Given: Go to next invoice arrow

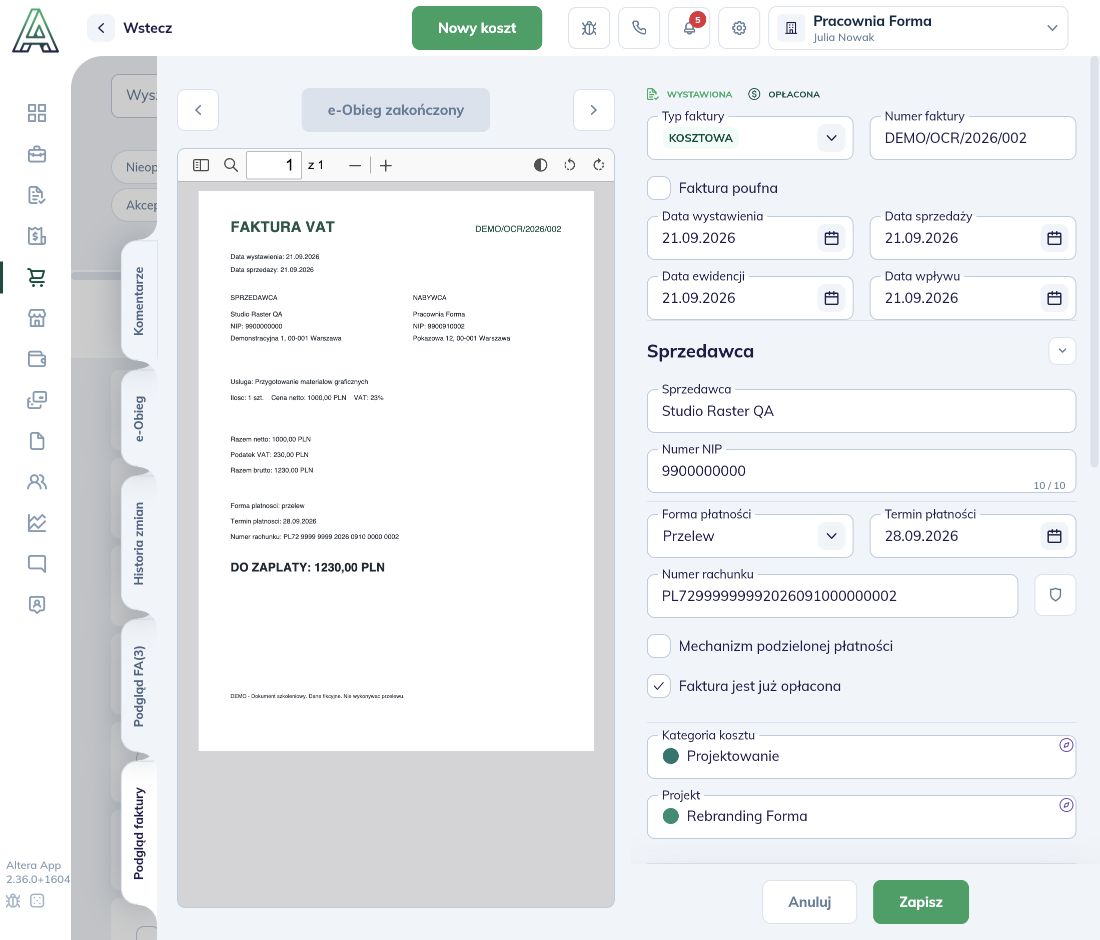Looking at the screenshot, I should (x=593, y=110).
